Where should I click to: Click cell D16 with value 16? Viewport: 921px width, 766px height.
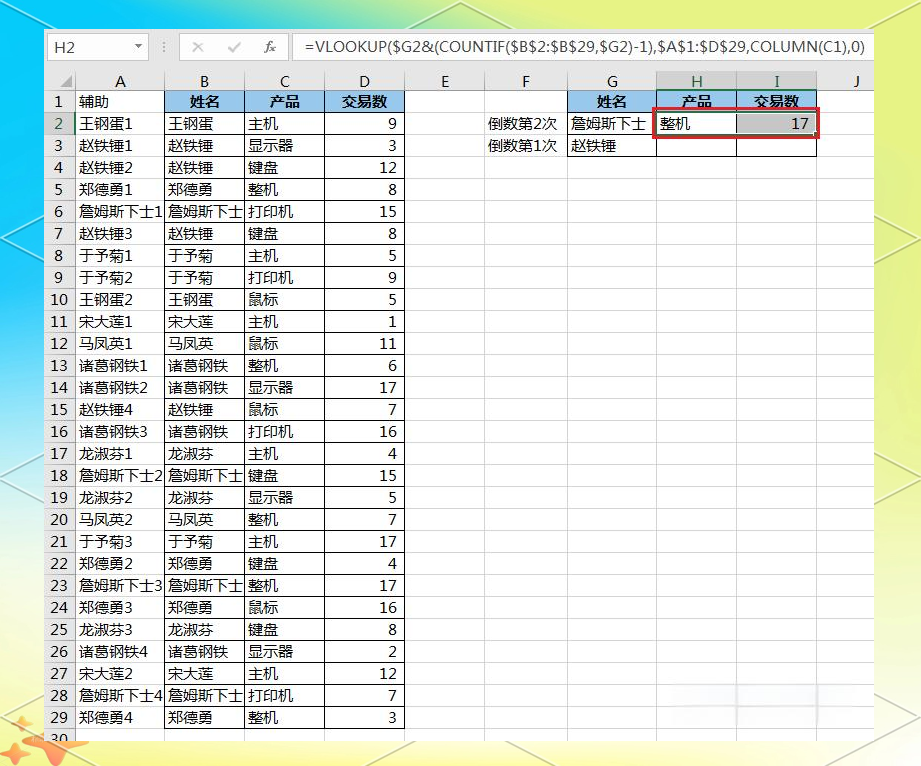pos(364,432)
